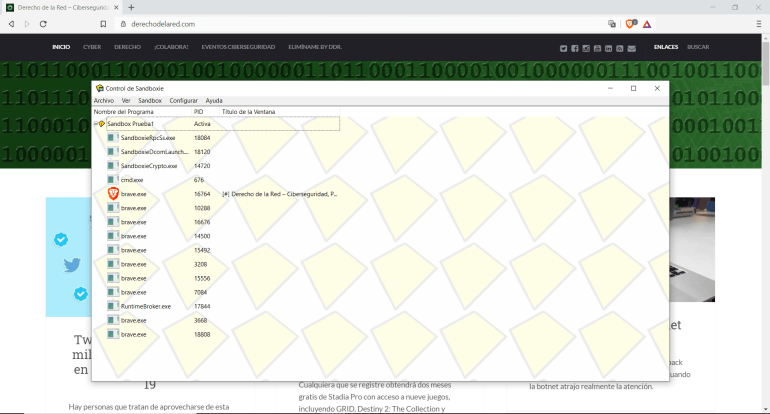Click the Brave Shields lion icon in address bar

point(631,23)
